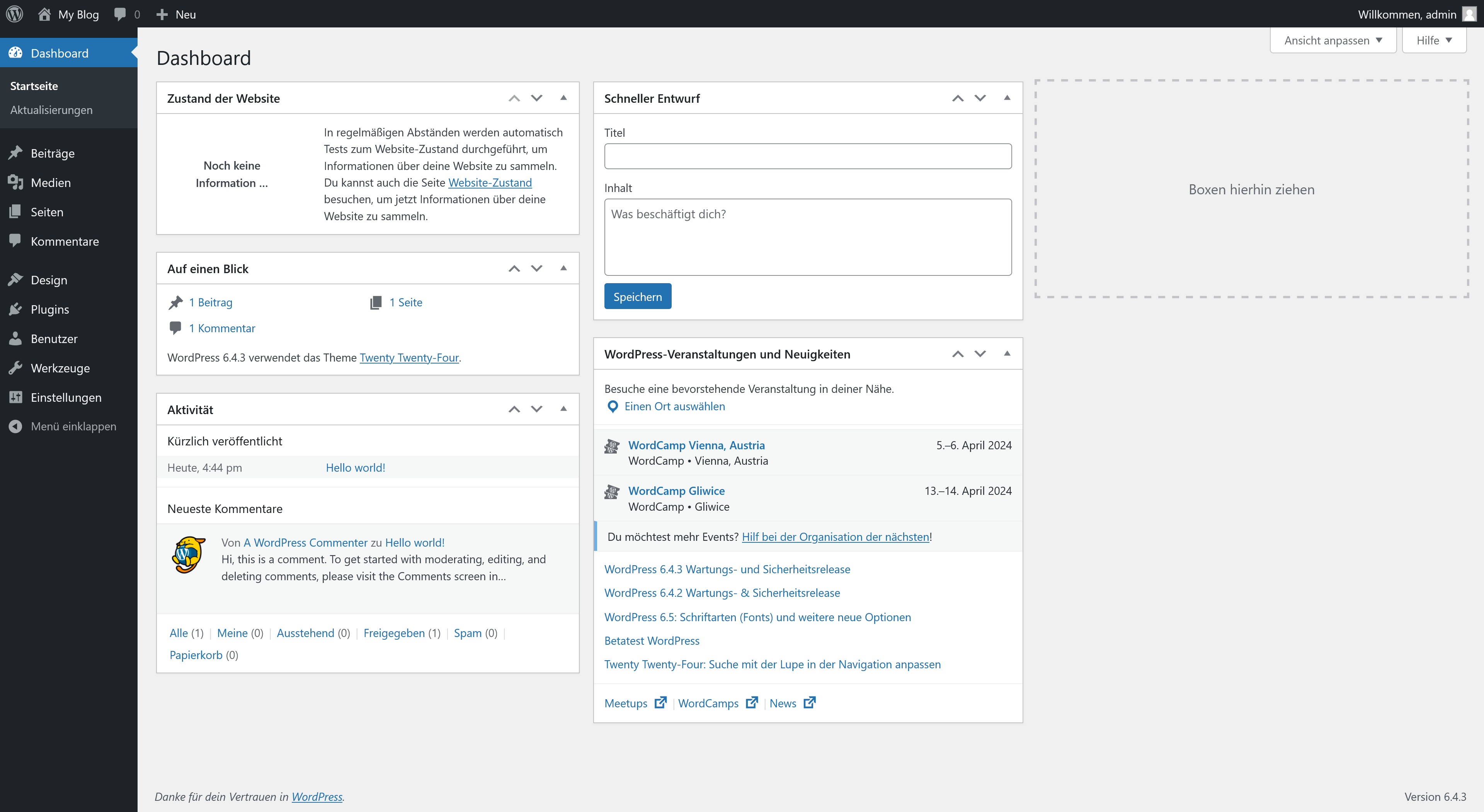
Task: Move Veranstaltungen und Neuigkeiten box down
Action: point(980,353)
